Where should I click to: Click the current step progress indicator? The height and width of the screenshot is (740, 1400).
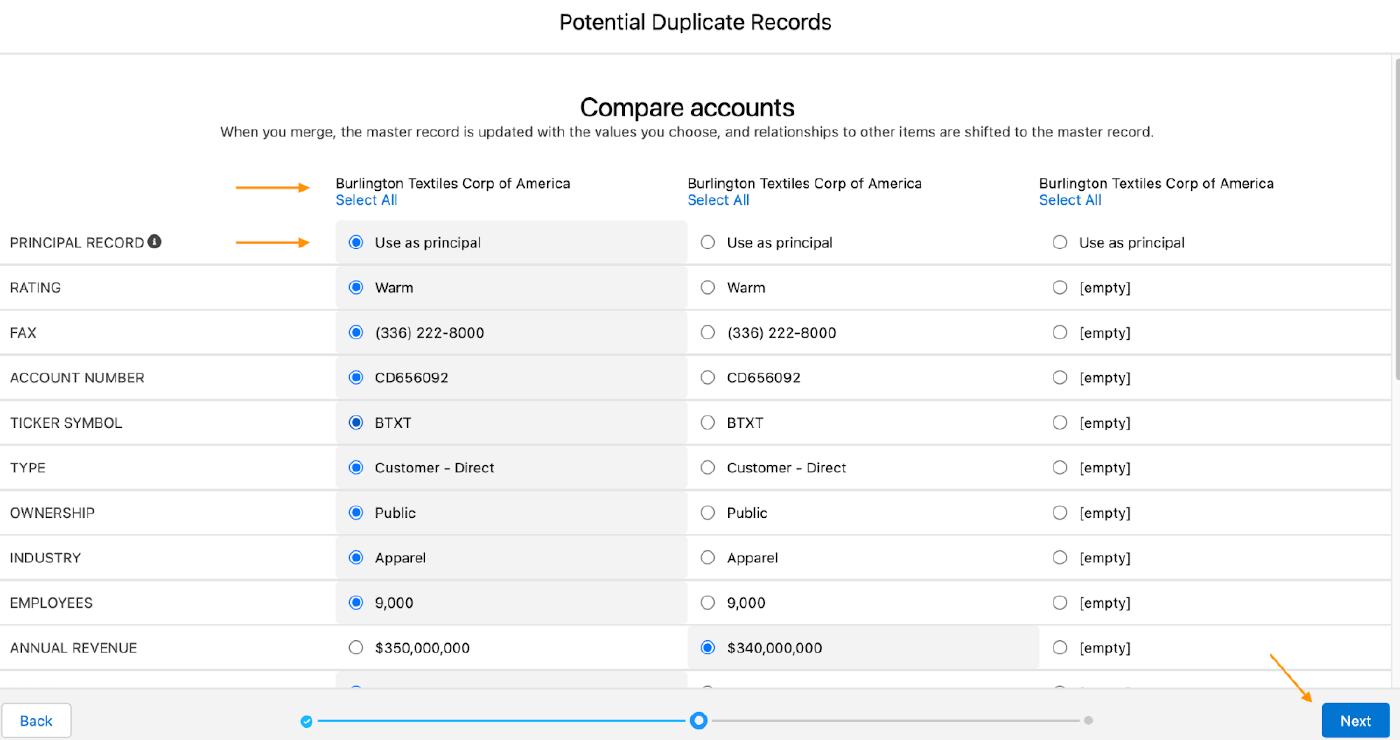point(699,721)
